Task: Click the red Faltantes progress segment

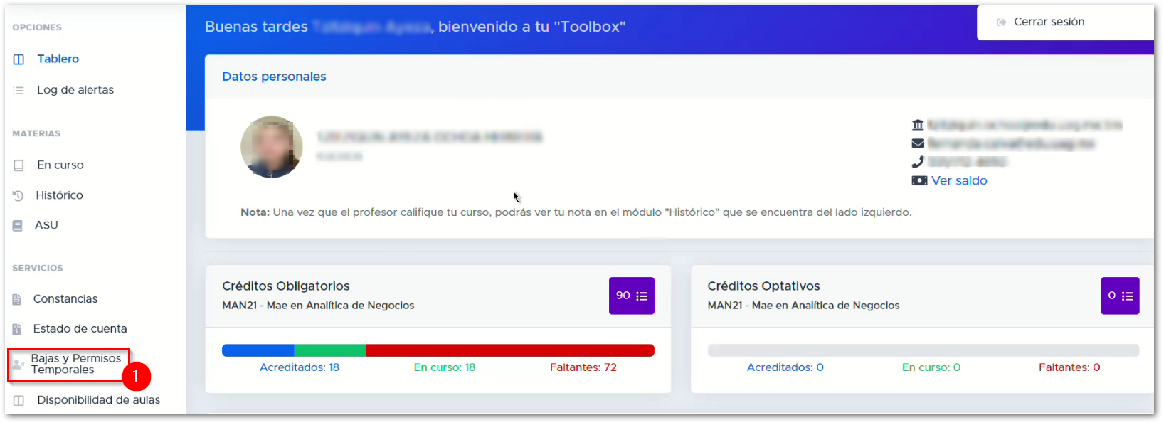Action: 510,351
